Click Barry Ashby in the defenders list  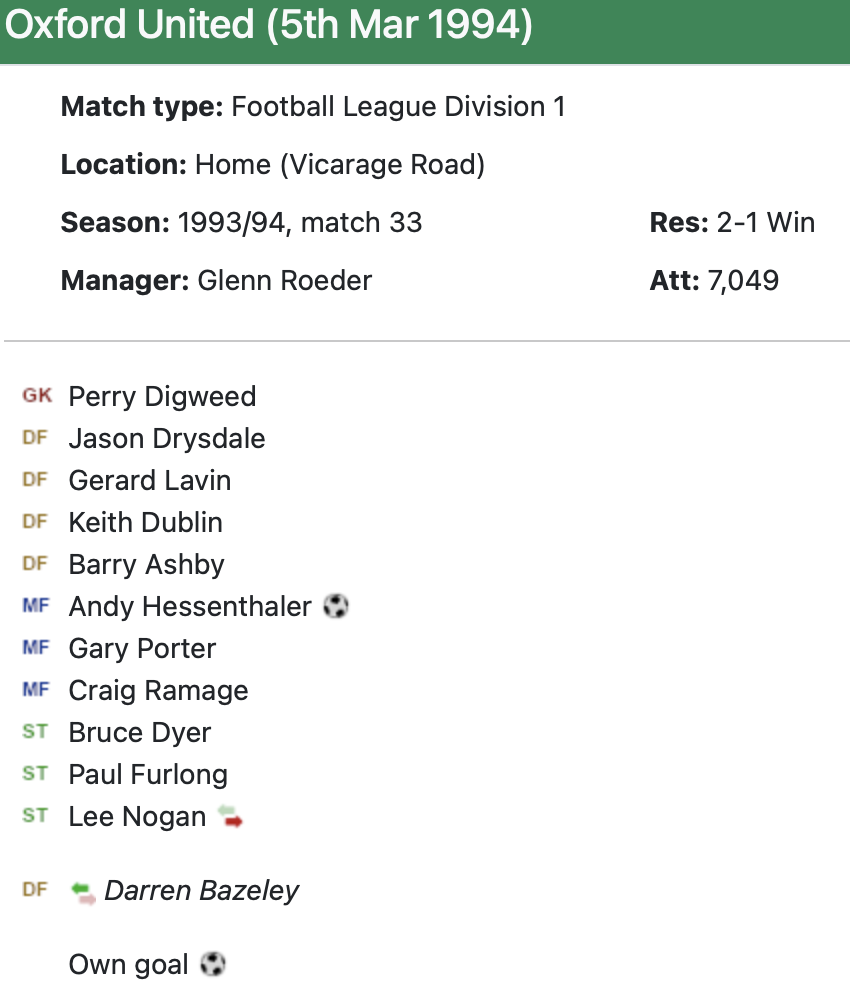click(146, 564)
